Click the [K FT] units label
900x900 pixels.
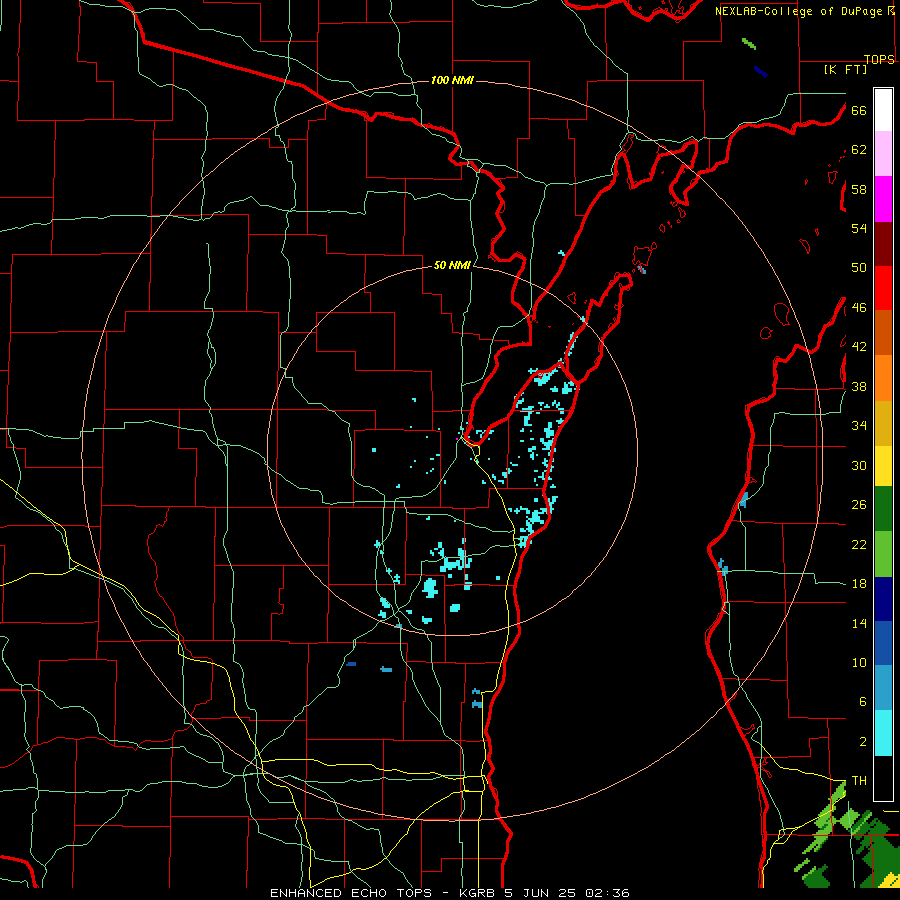click(x=845, y=69)
